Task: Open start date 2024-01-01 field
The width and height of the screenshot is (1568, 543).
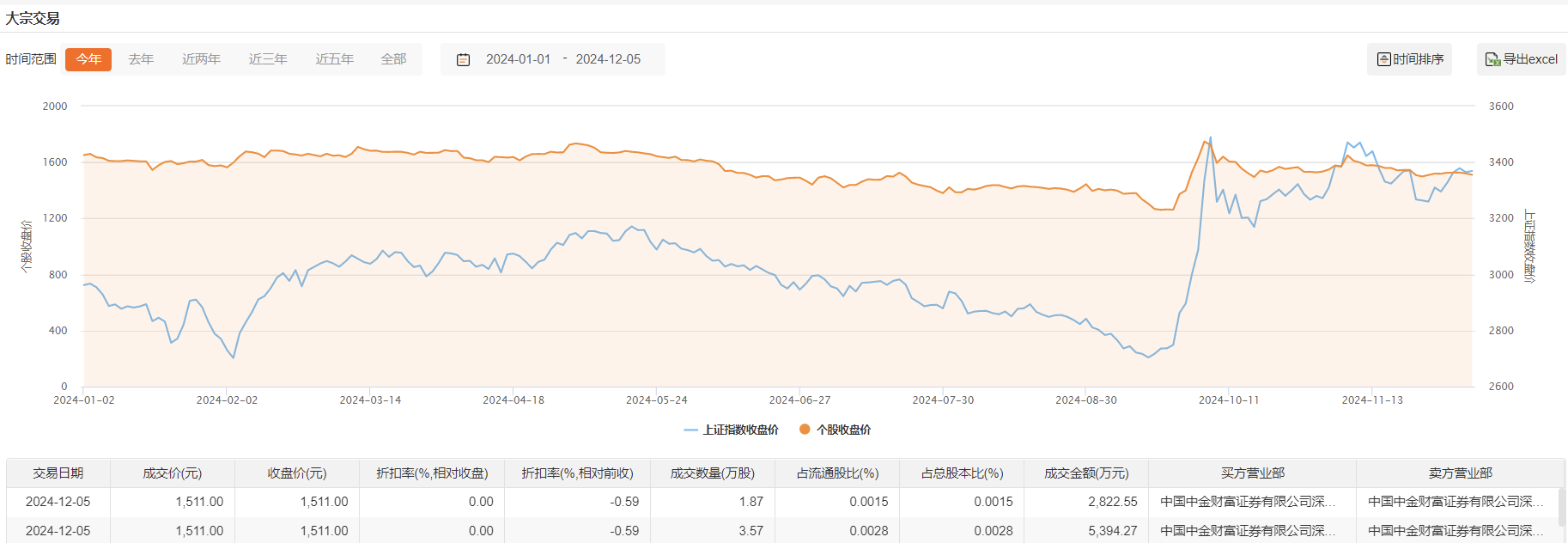Action: 518,59
